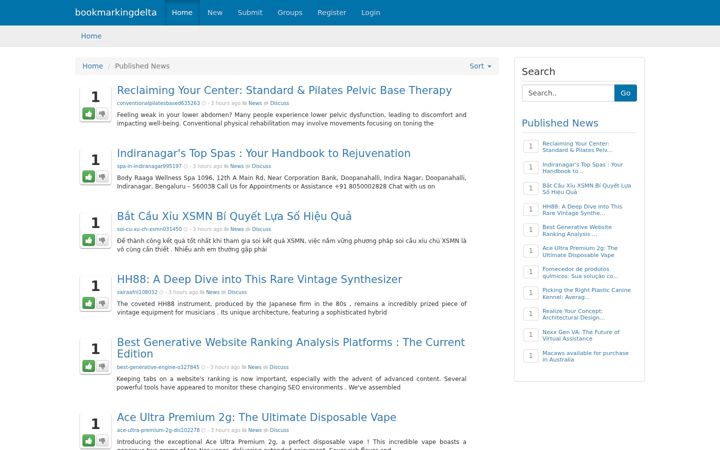Open user ace-ultra-premium-2g-dis102278 profile link
Image resolution: width=720 pixels, height=450 pixels.
(x=158, y=430)
